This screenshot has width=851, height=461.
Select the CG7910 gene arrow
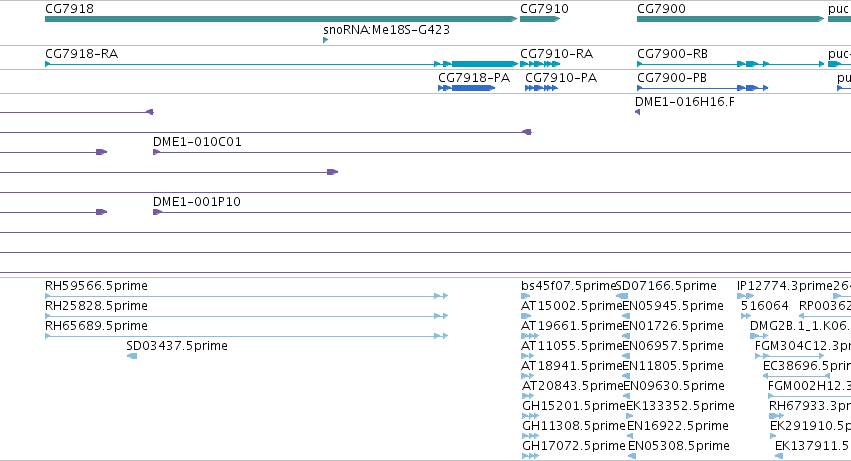[540, 19]
